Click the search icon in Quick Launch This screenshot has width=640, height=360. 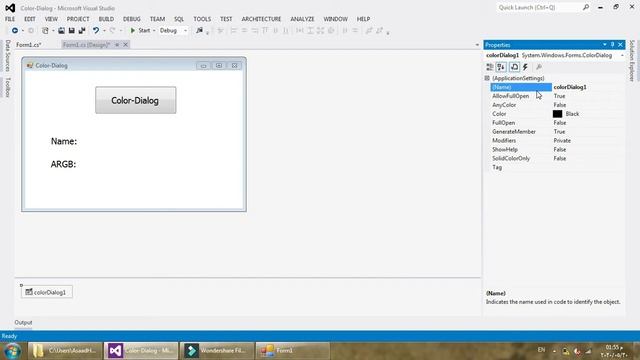click(586, 7)
